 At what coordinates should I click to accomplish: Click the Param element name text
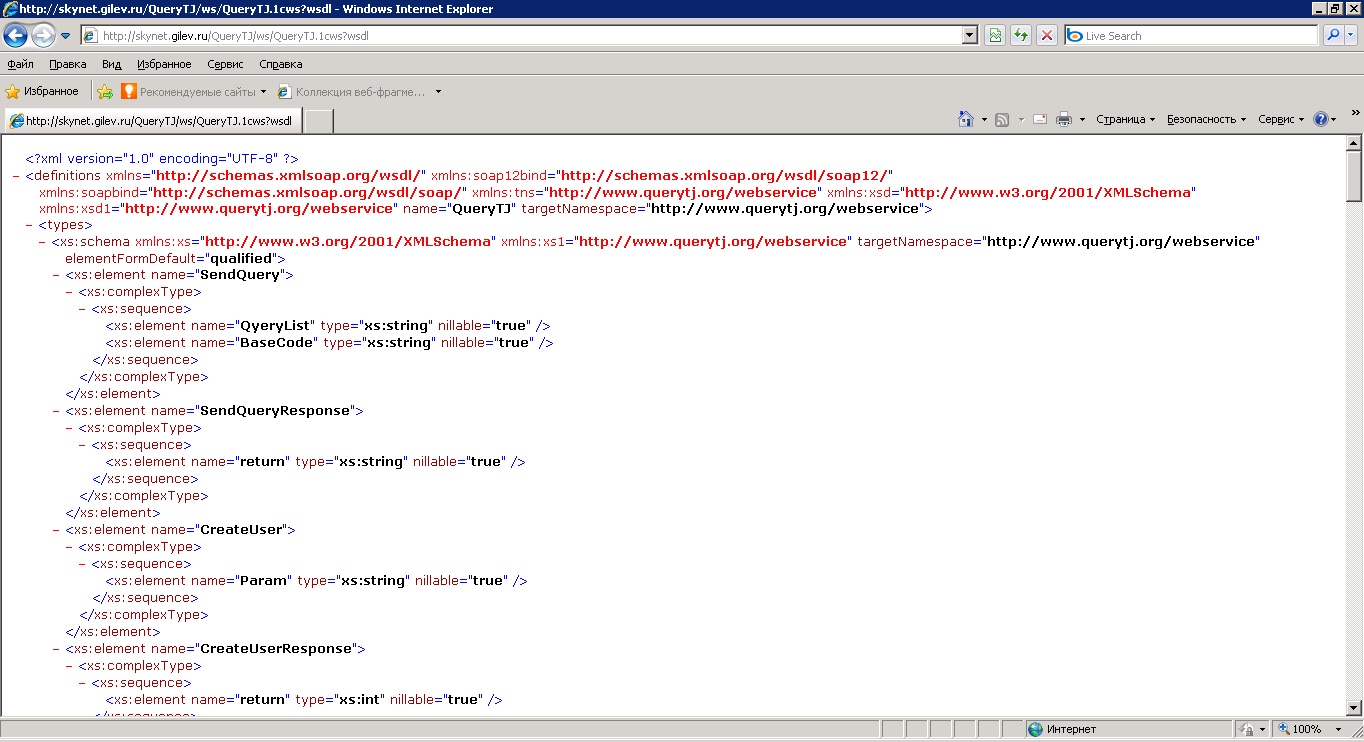(264, 581)
